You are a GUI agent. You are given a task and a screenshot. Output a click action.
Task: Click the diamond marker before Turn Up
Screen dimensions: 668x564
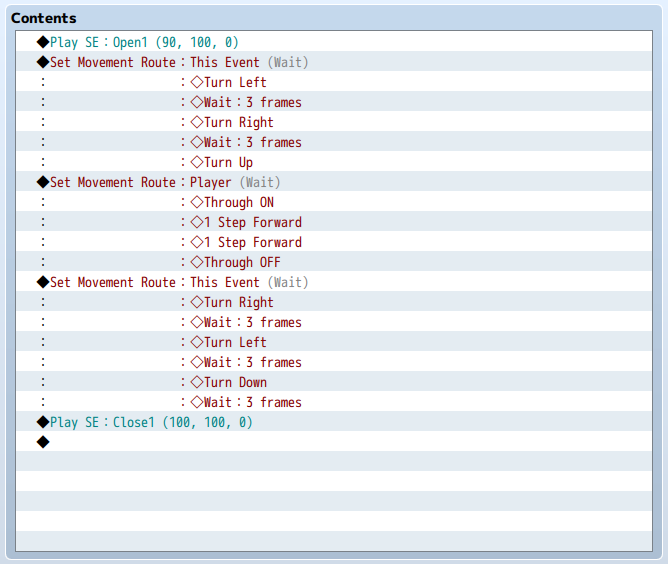(x=196, y=162)
